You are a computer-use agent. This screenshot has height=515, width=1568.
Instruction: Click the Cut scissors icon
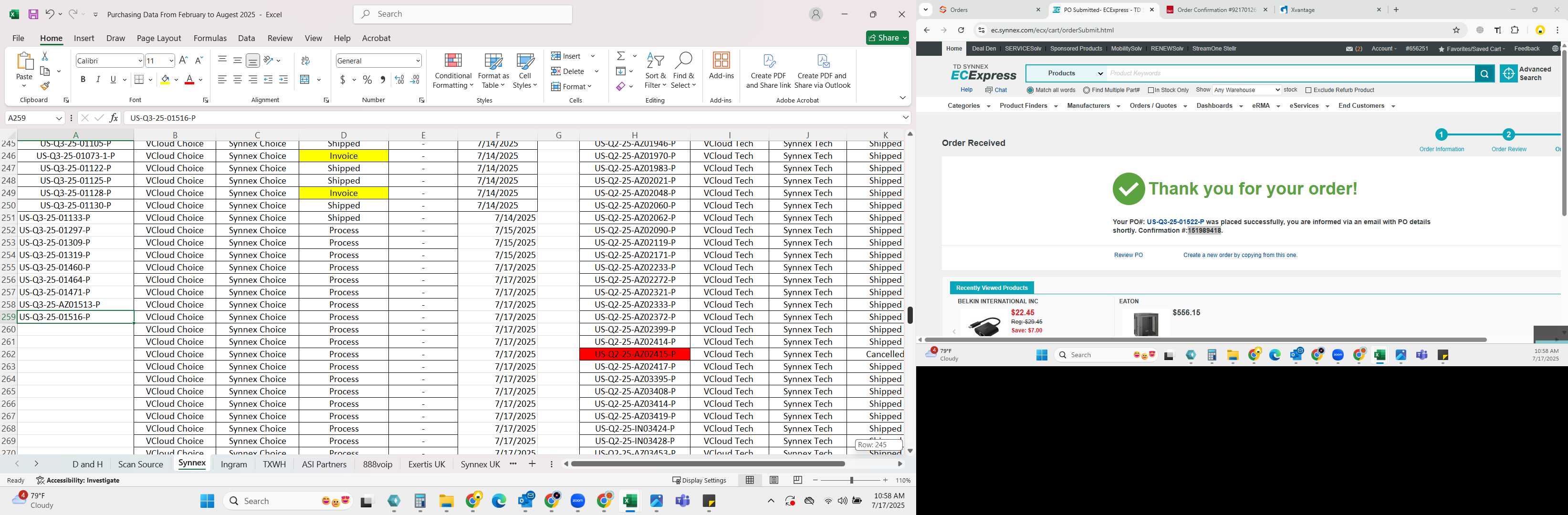pos(44,56)
